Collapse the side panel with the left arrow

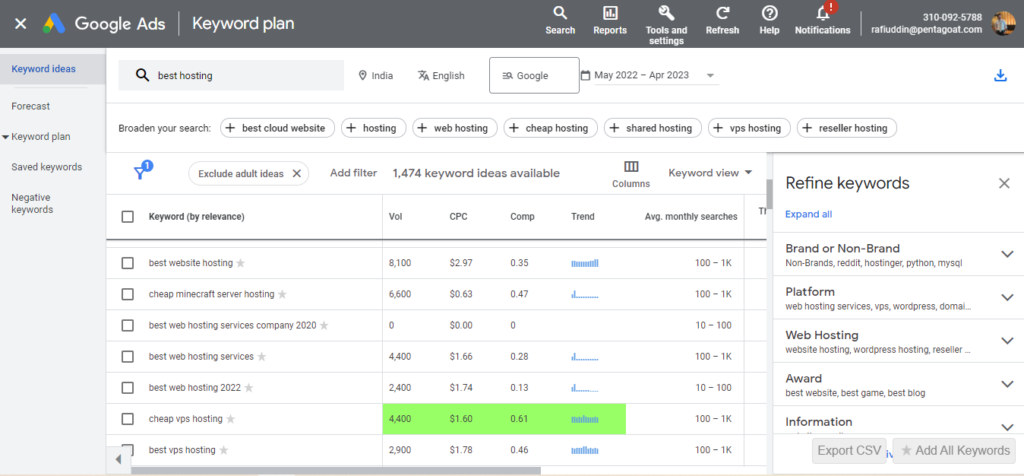(118, 459)
